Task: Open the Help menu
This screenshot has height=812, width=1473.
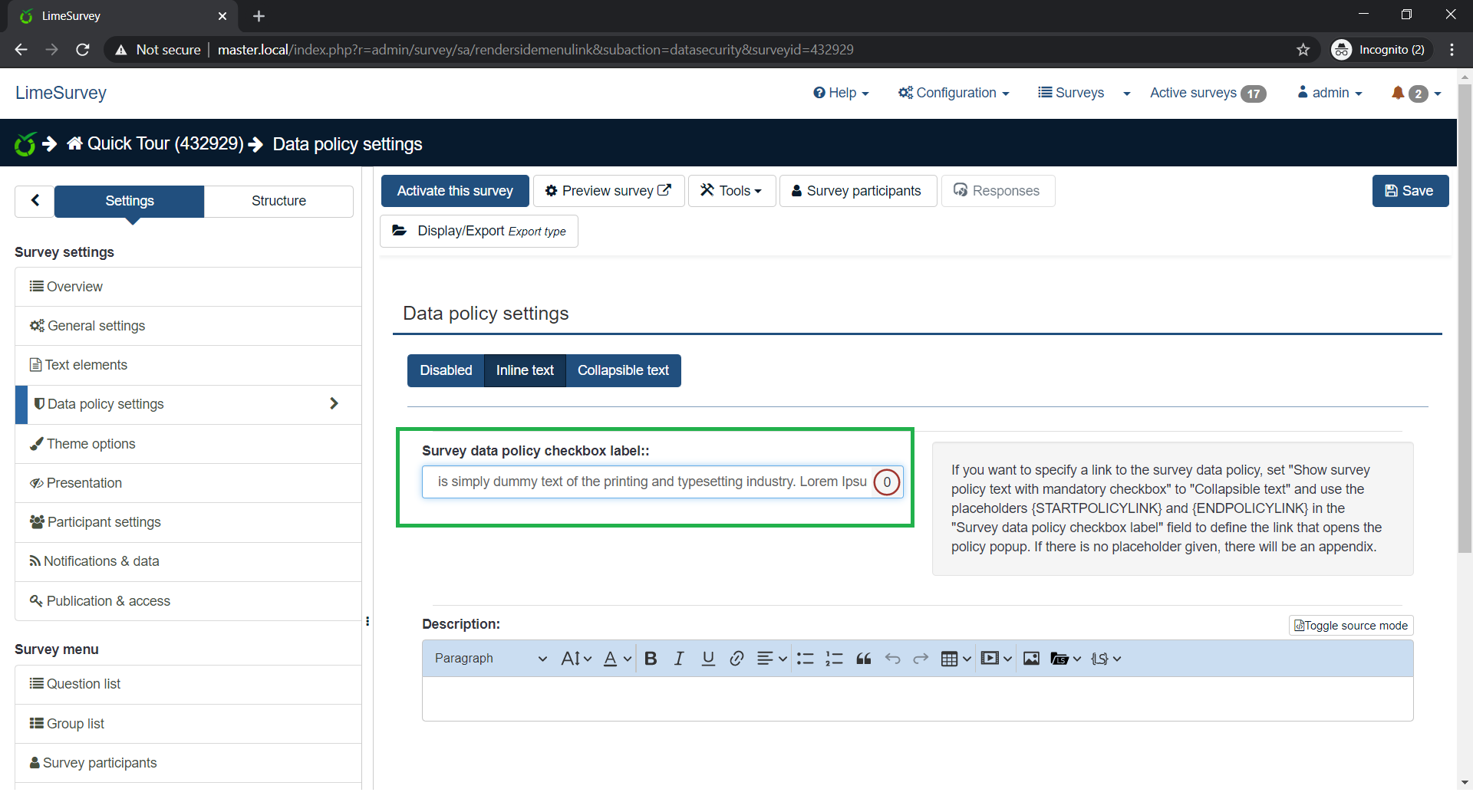Action: click(x=841, y=93)
